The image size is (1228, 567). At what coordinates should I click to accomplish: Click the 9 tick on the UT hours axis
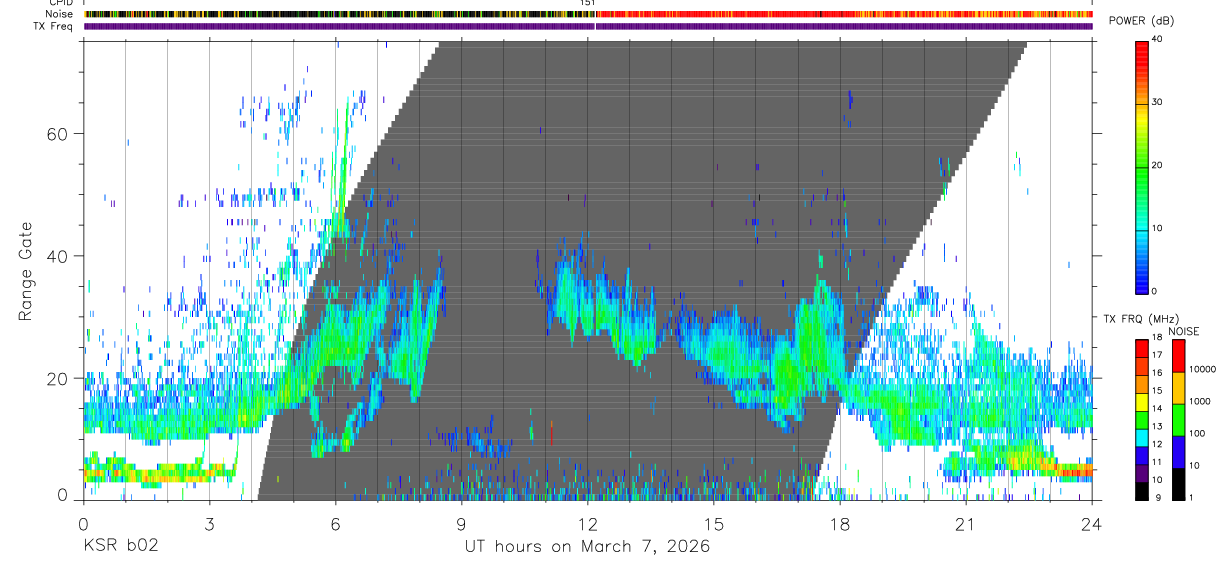pyautogui.click(x=461, y=523)
